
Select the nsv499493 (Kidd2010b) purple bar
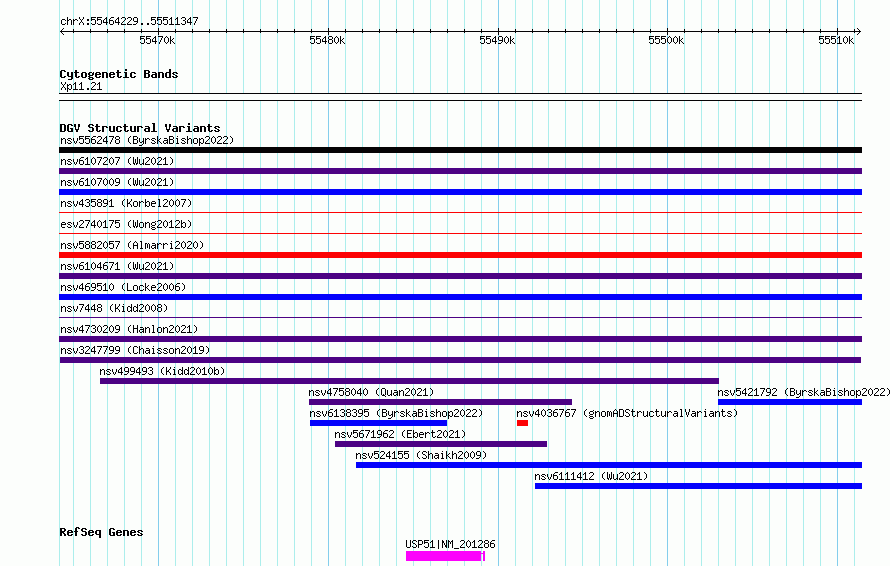click(409, 381)
